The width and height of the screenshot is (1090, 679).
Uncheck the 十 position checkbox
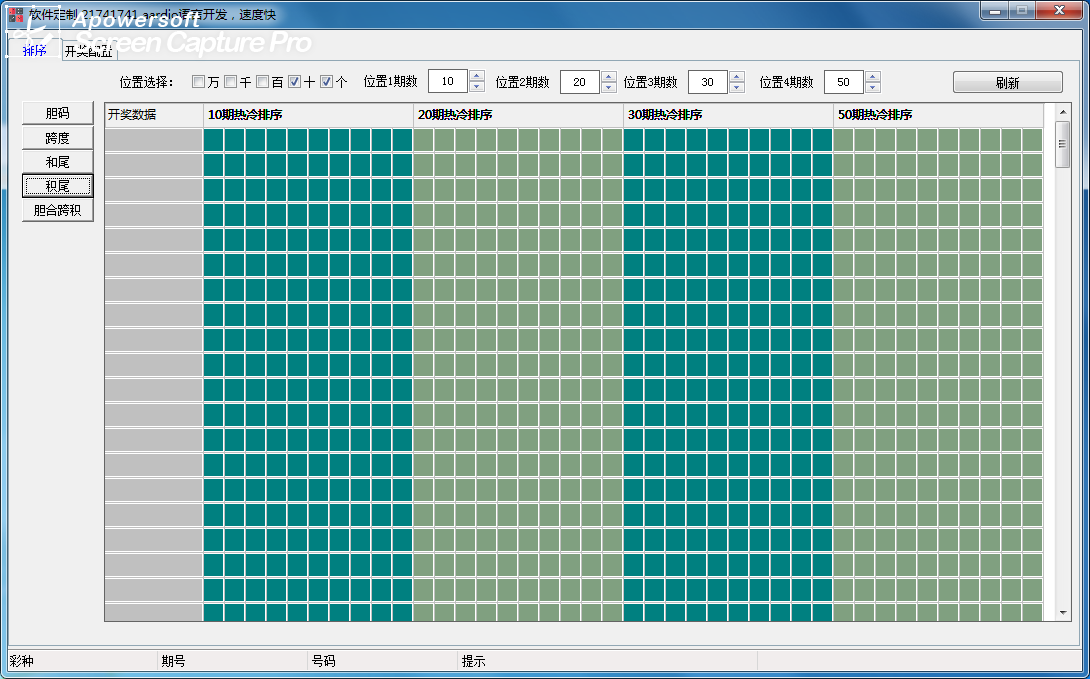click(294, 82)
